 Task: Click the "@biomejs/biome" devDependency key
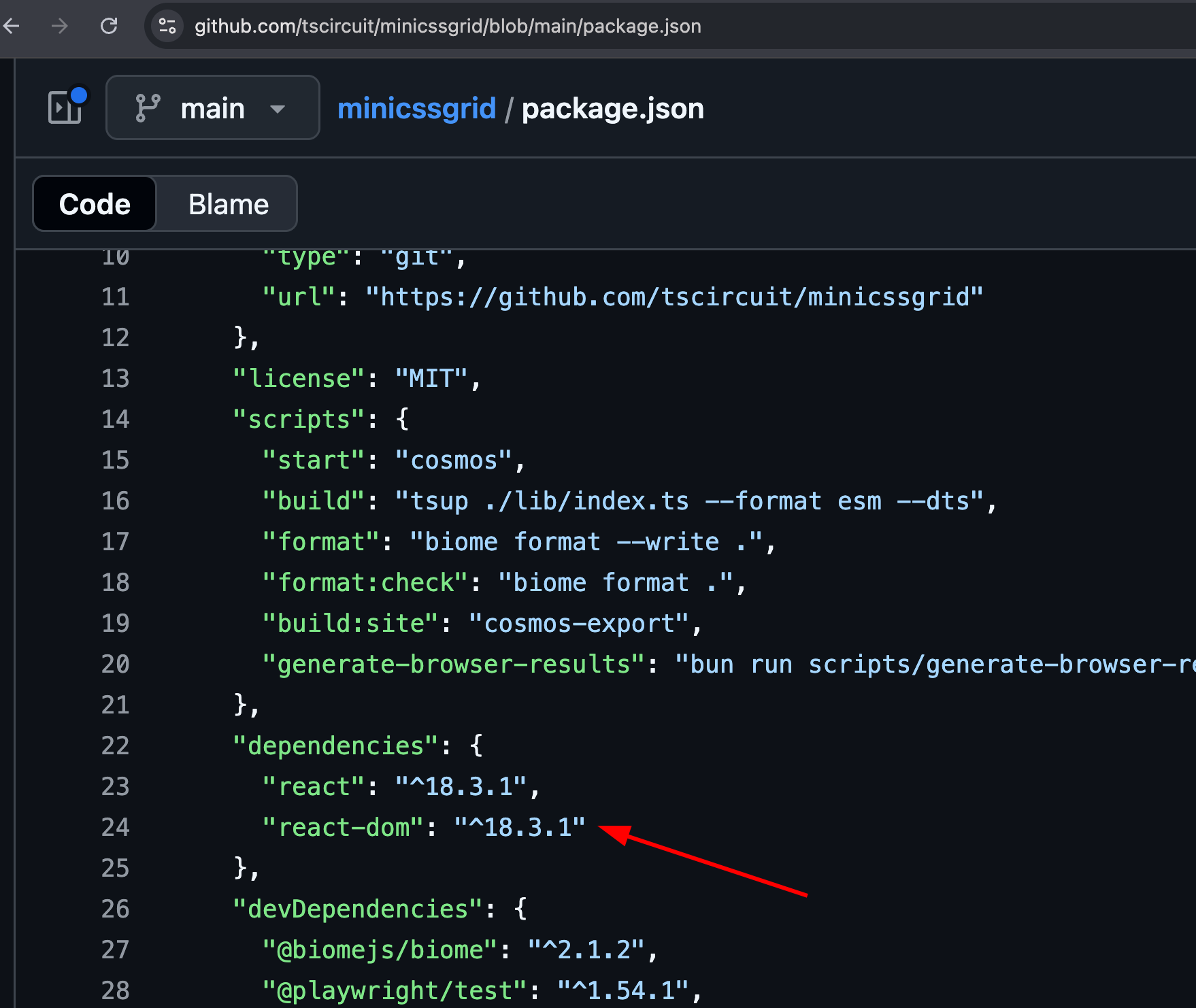pos(381,950)
